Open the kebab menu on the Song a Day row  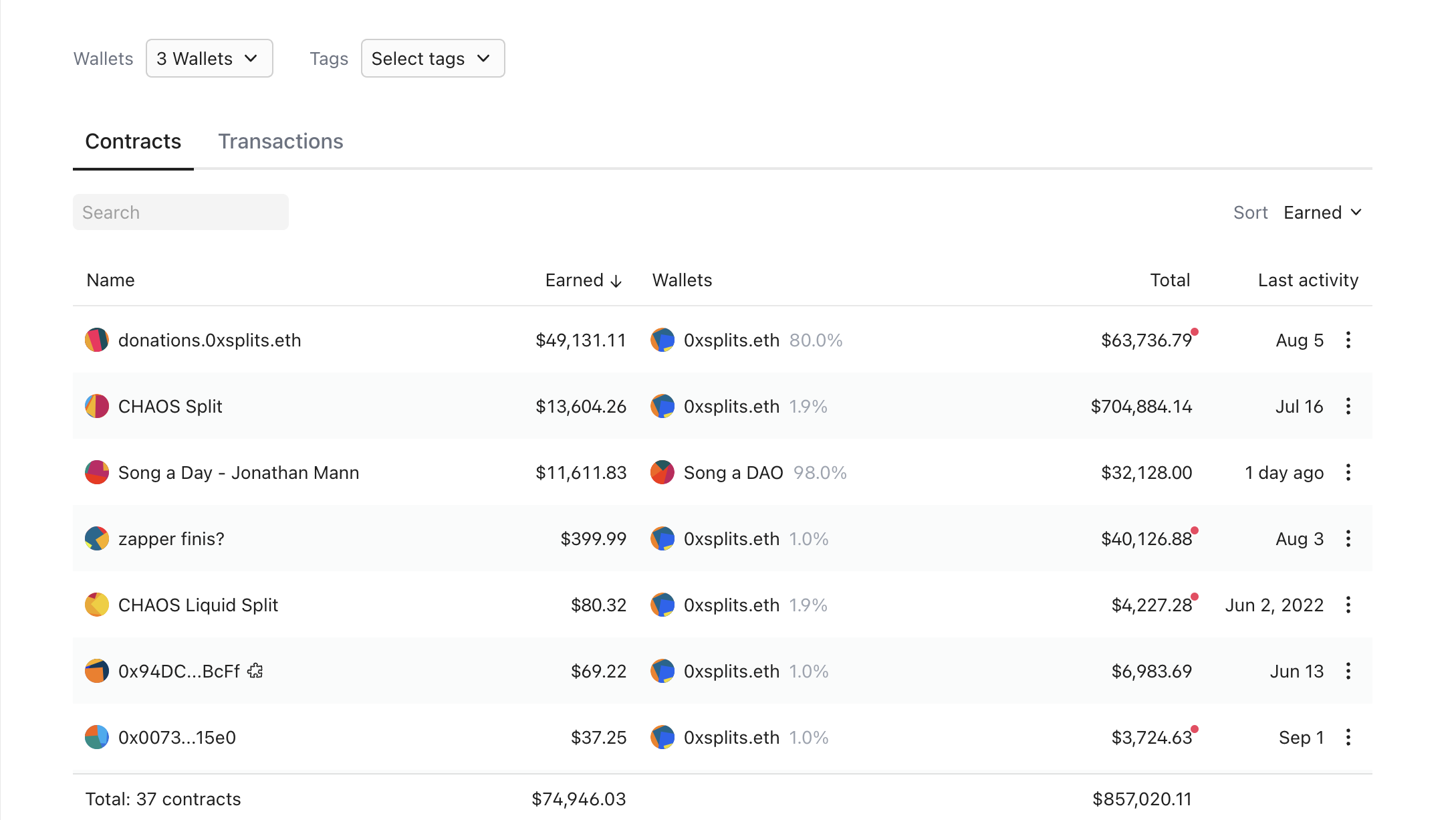pos(1348,472)
